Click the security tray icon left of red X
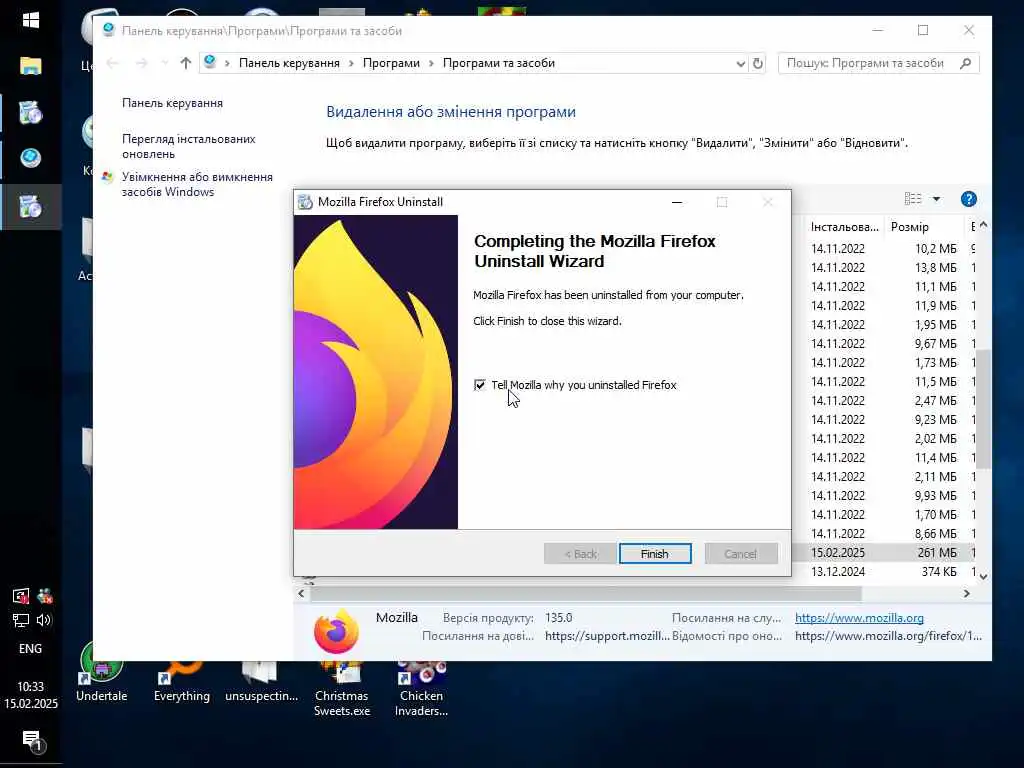Viewport: 1024px width, 768px height. point(21,596)
